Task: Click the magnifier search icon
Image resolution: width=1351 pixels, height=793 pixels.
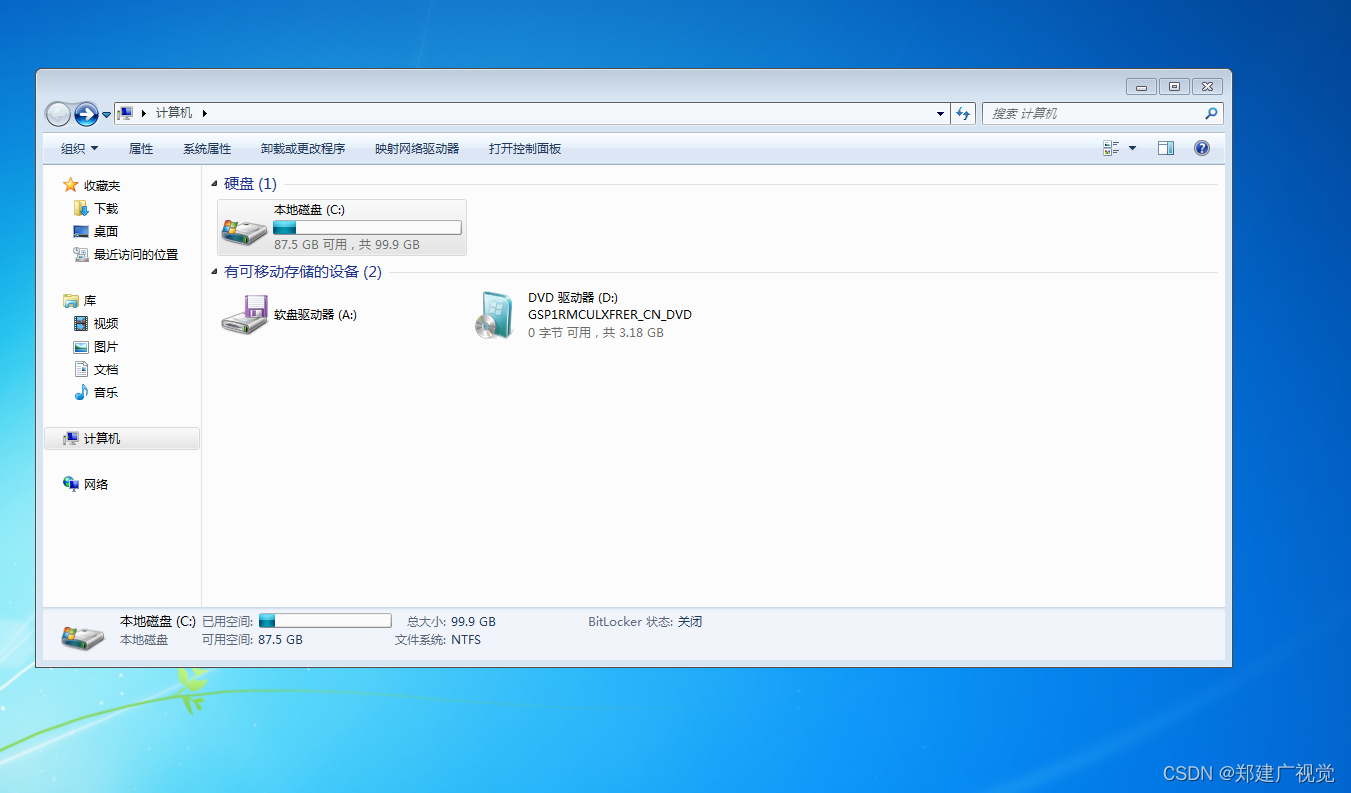Action: [x=1211, y=114]
